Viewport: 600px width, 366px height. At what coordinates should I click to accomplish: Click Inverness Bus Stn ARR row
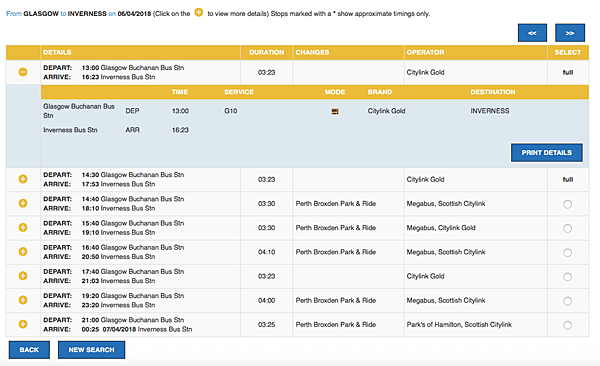coord(315,130)
